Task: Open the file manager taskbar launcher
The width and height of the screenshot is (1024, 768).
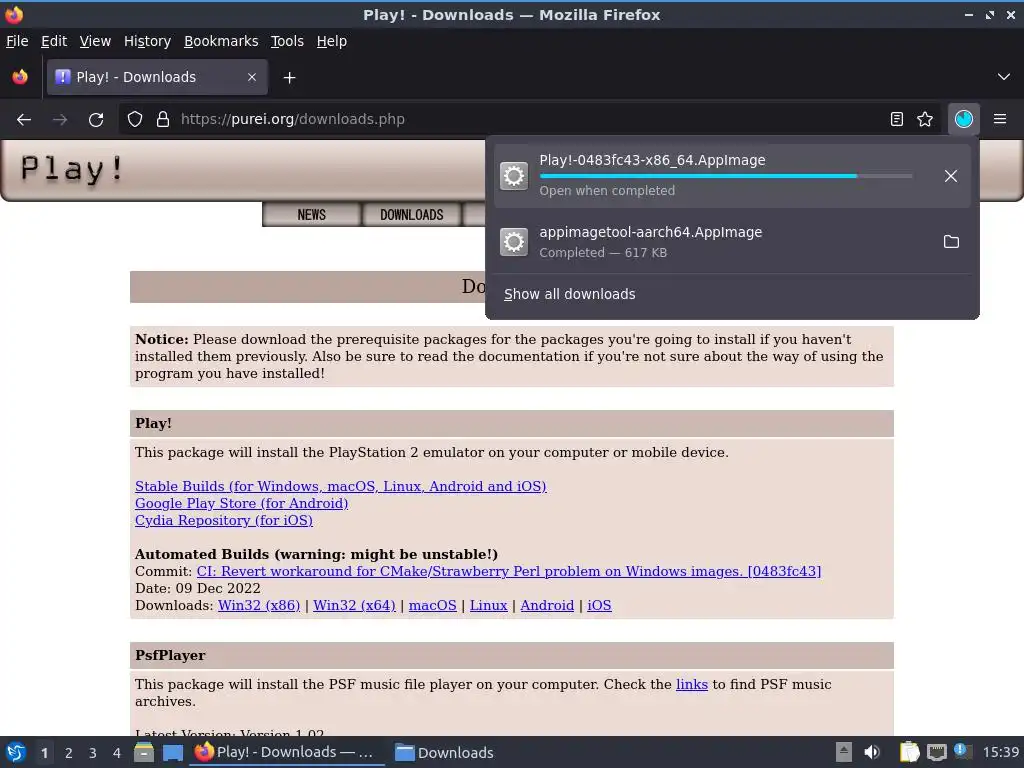Action: [144, 752]
